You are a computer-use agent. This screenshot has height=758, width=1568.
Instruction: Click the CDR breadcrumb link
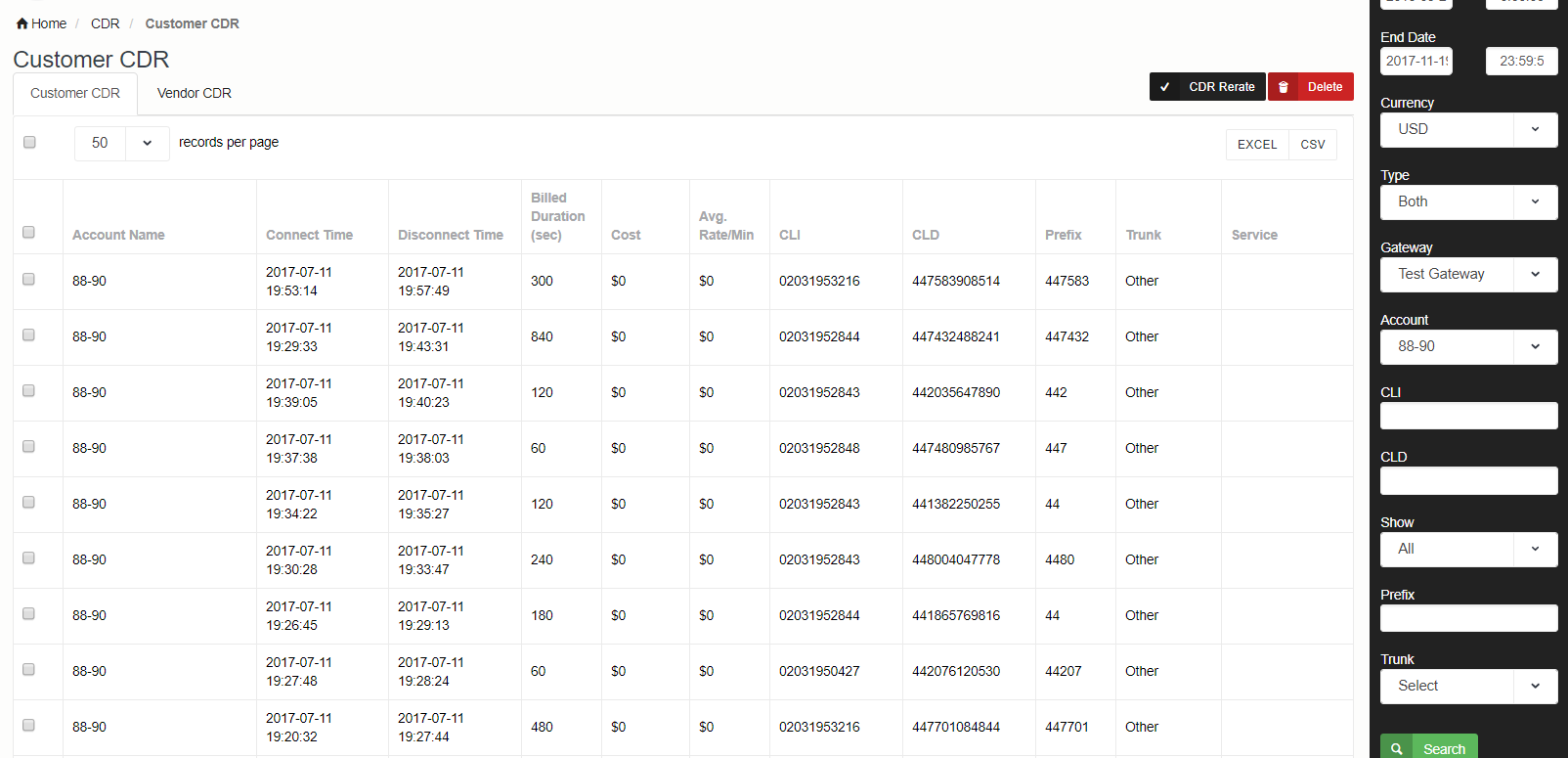point(105,23)
